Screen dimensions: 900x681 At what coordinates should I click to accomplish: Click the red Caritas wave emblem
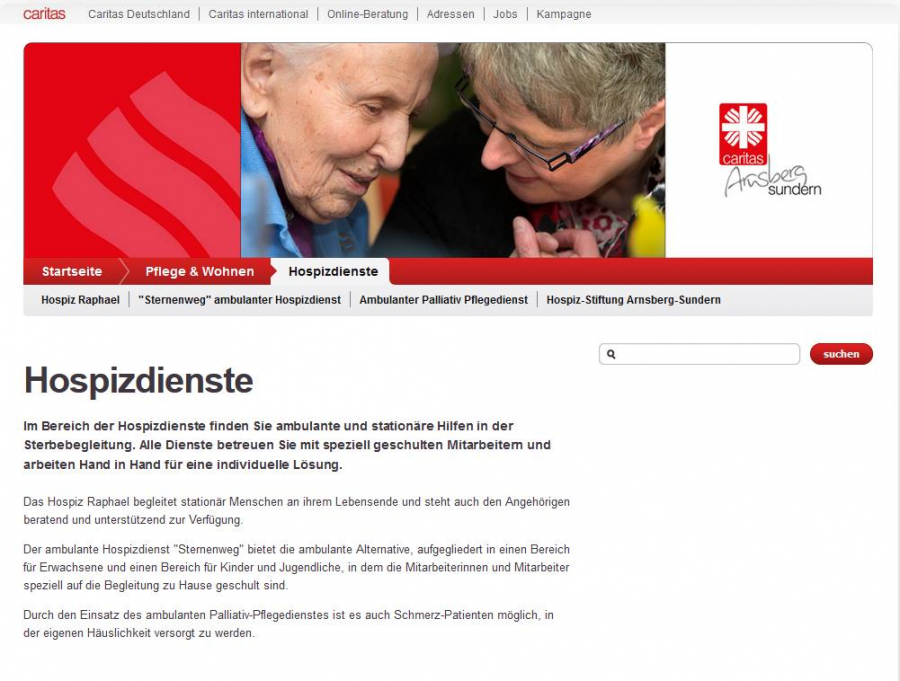[132, 150]
